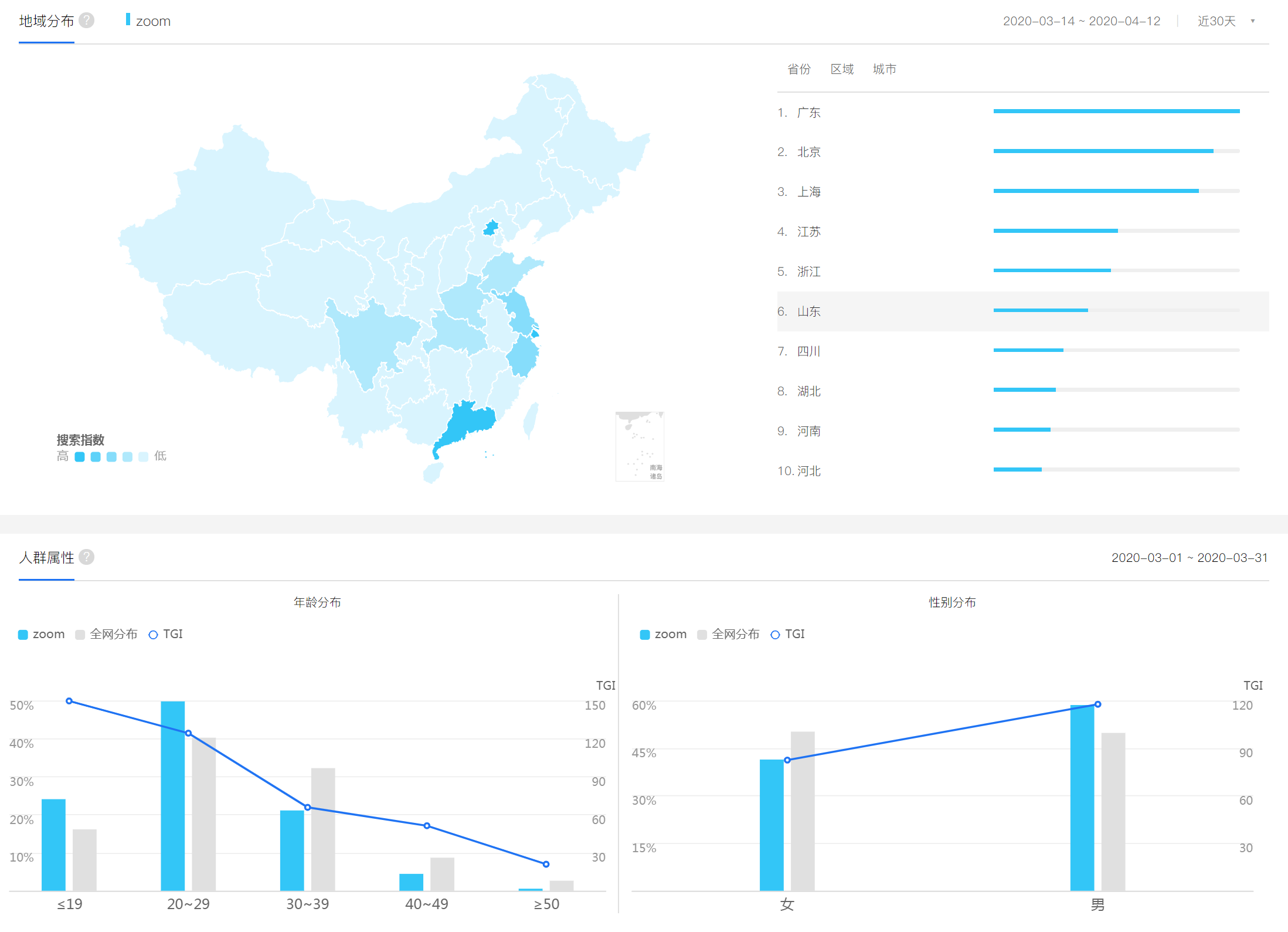Click 广东 in the province ranking list
The image size is (1288, 932).
(809, 112)
